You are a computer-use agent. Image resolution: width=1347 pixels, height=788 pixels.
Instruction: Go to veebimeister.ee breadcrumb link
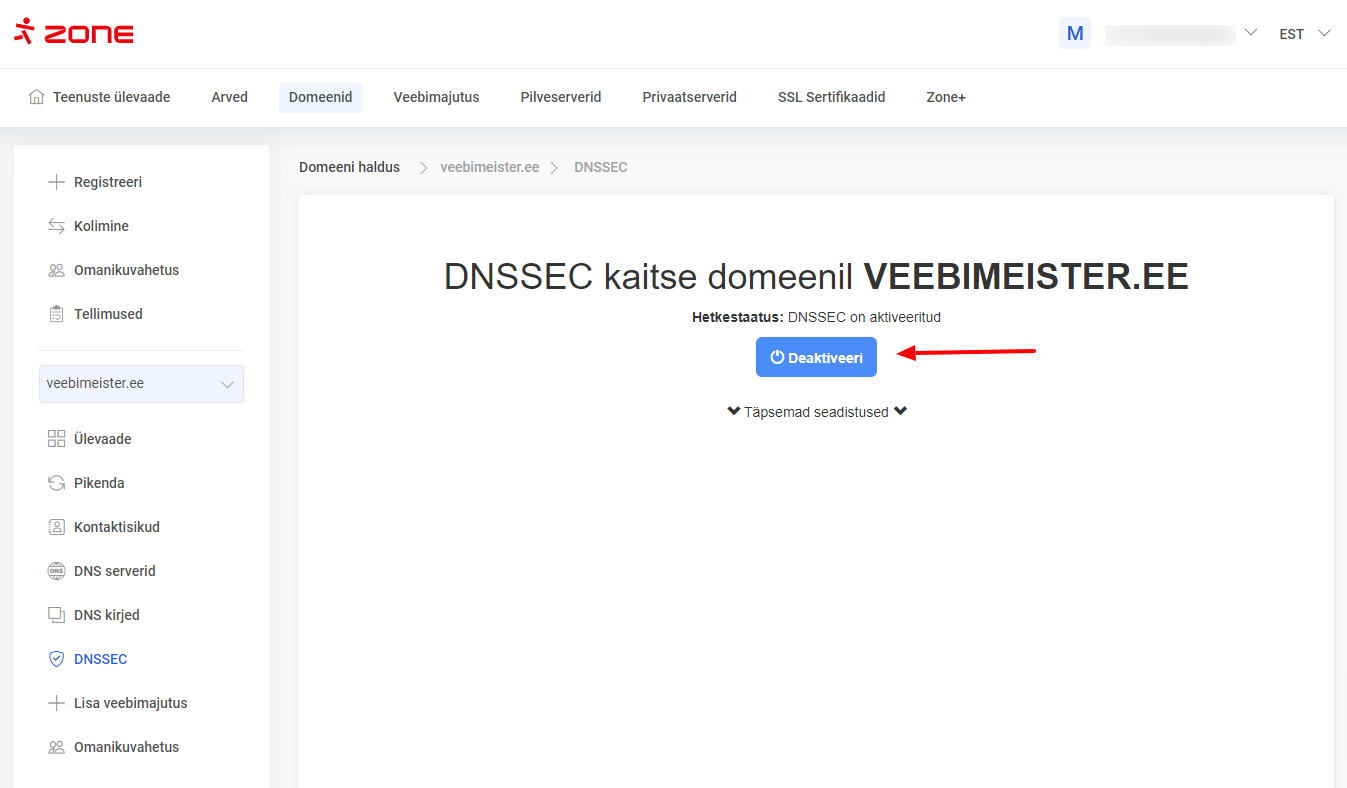pyautogui.click(x=489, y=167)
